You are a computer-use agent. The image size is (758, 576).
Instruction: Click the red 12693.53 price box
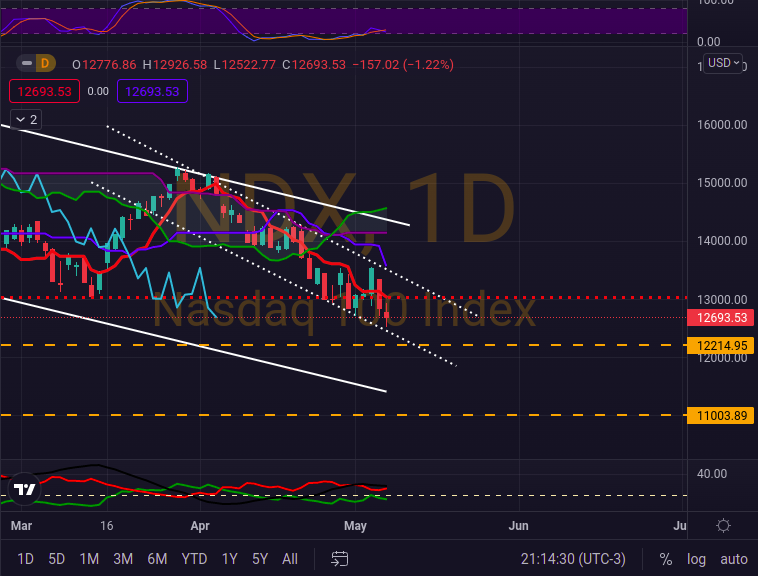pyautogui.click(x=44, y=91)
